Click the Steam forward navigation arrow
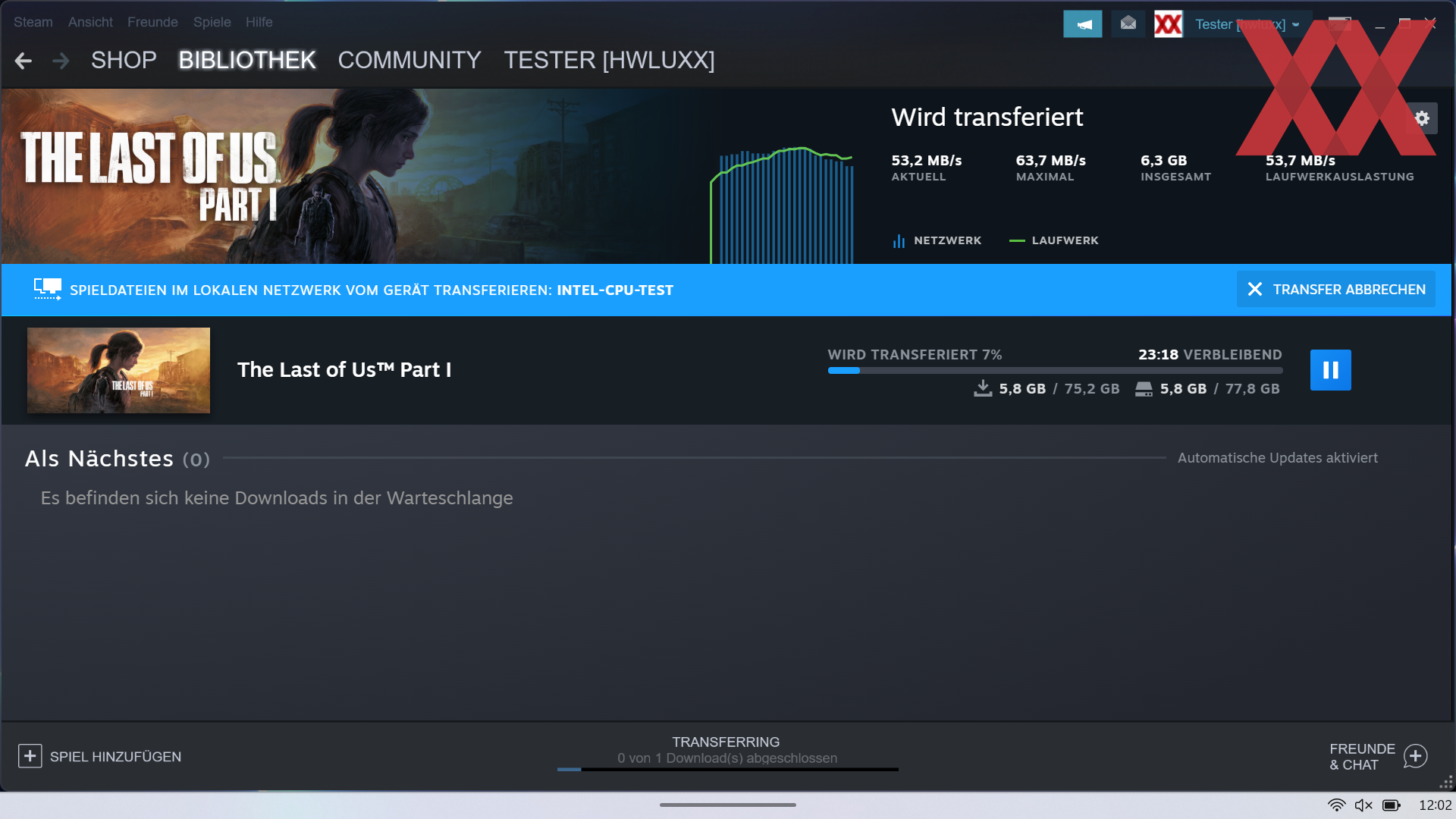This screenshot has width=1456, height=819. pos(58,60)
